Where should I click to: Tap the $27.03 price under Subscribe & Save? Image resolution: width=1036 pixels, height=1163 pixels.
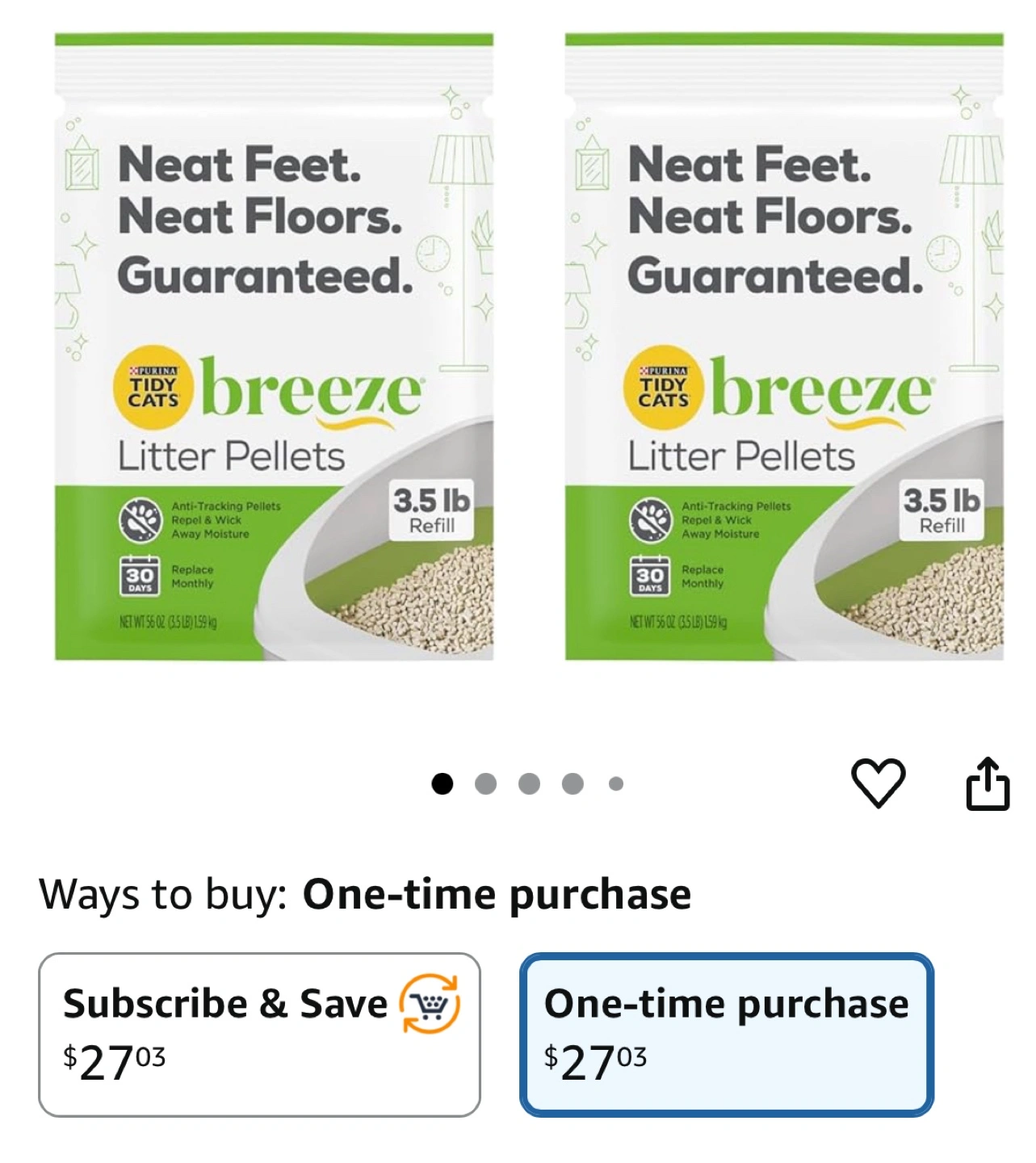coord(115,1062)
